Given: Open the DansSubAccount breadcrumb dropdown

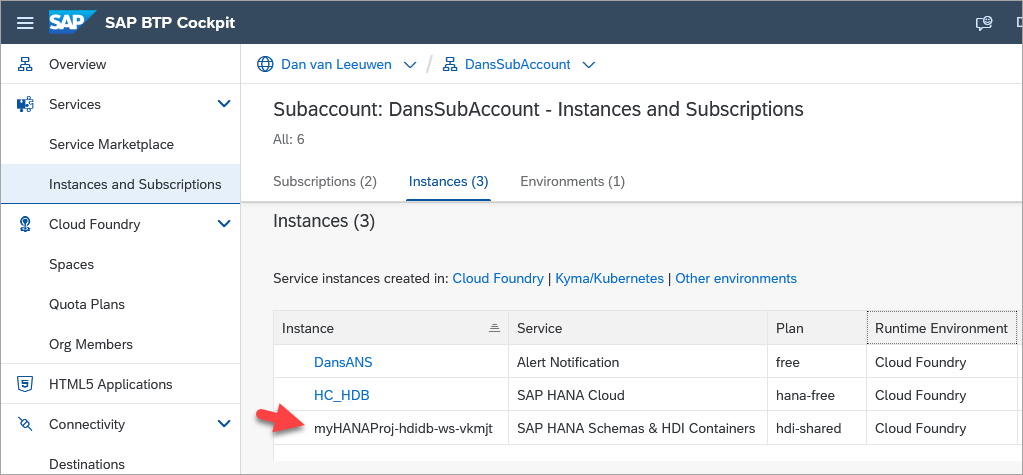Looking at the screenshot, I should 588,65.
